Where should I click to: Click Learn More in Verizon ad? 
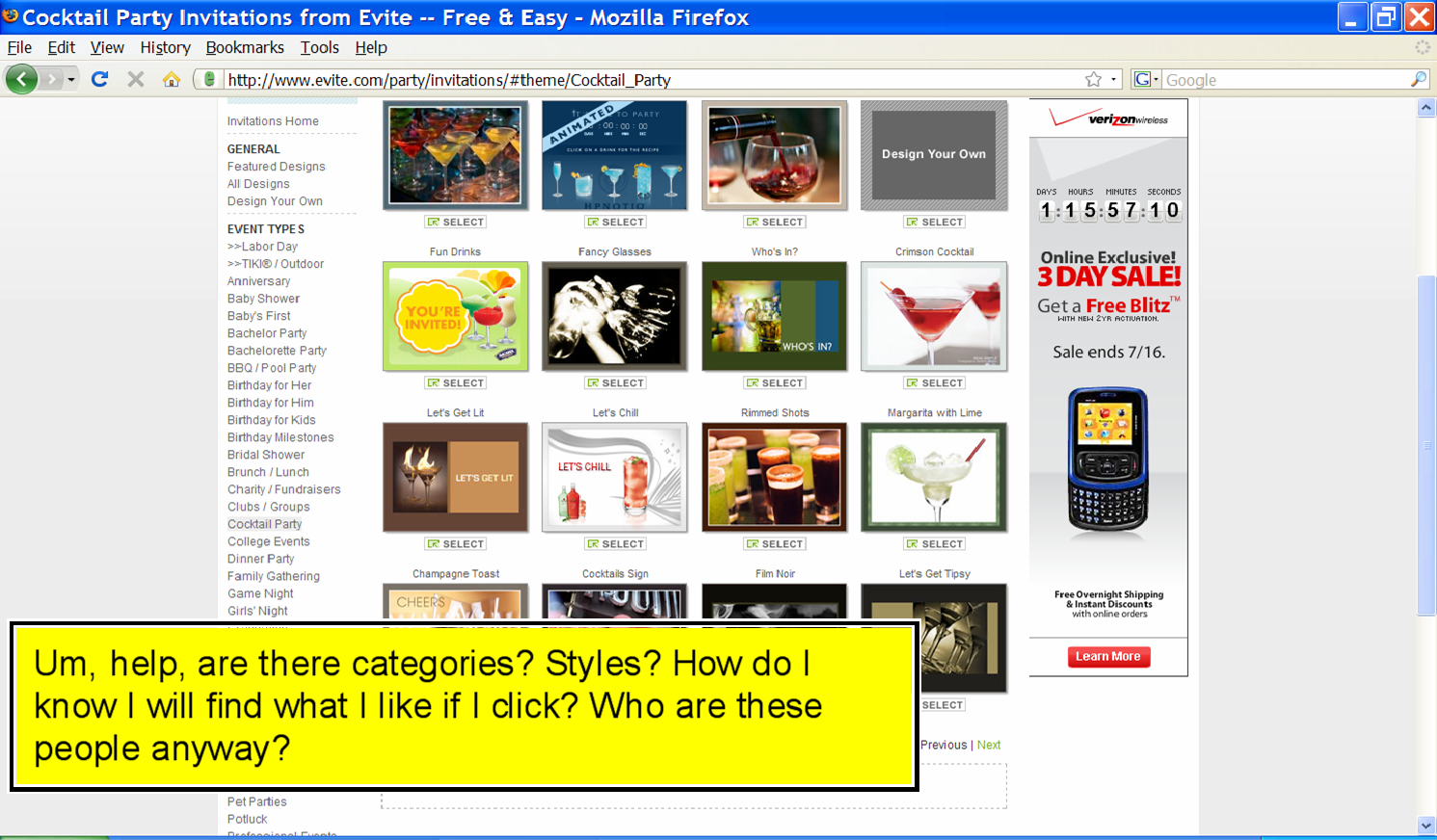[1108, 656]
